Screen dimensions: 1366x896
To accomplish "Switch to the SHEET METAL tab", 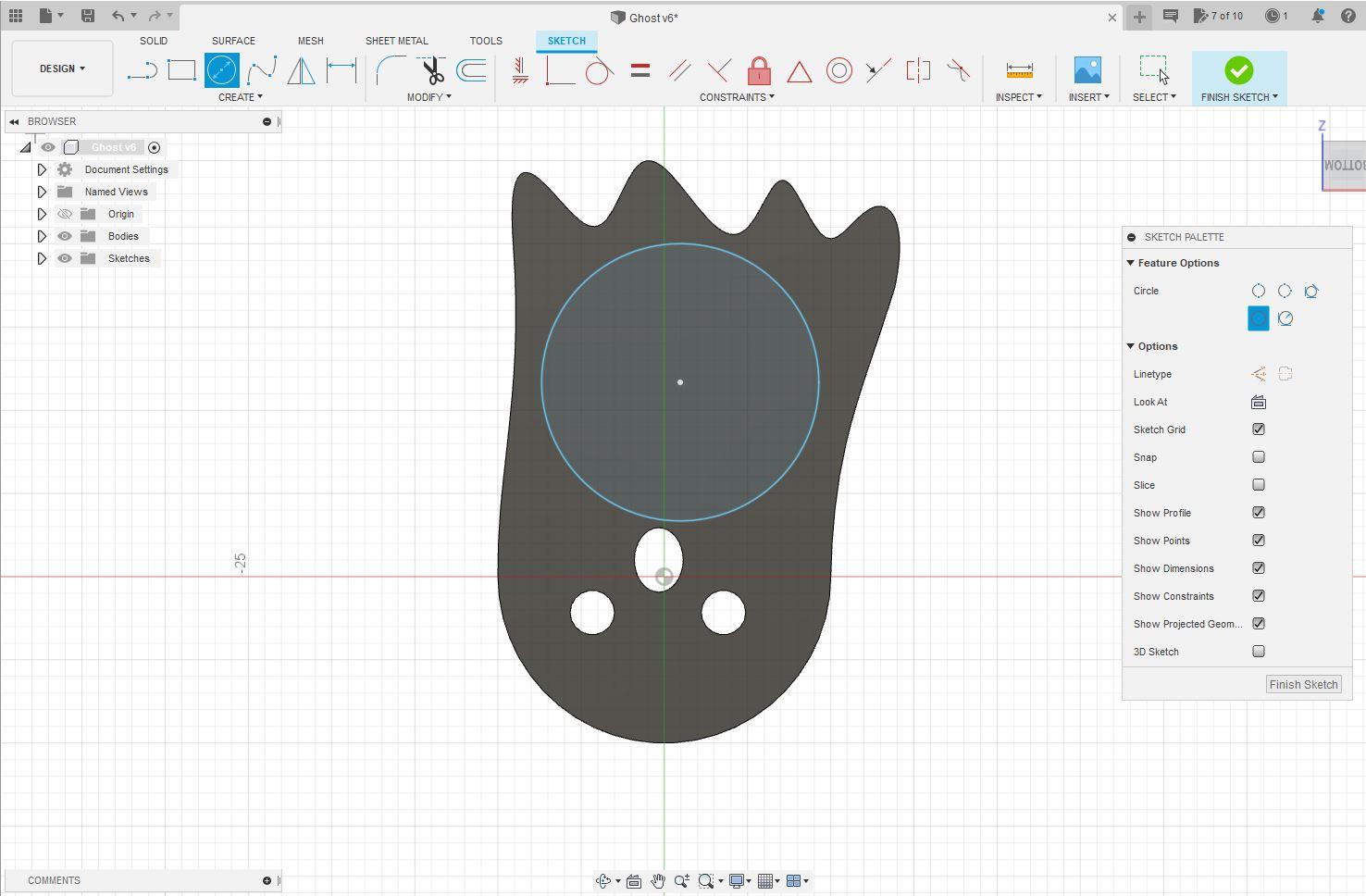I will coord(396,41).
